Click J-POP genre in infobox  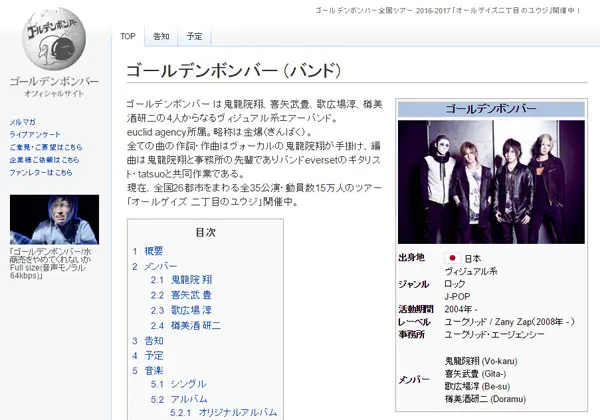coord(457,296)
